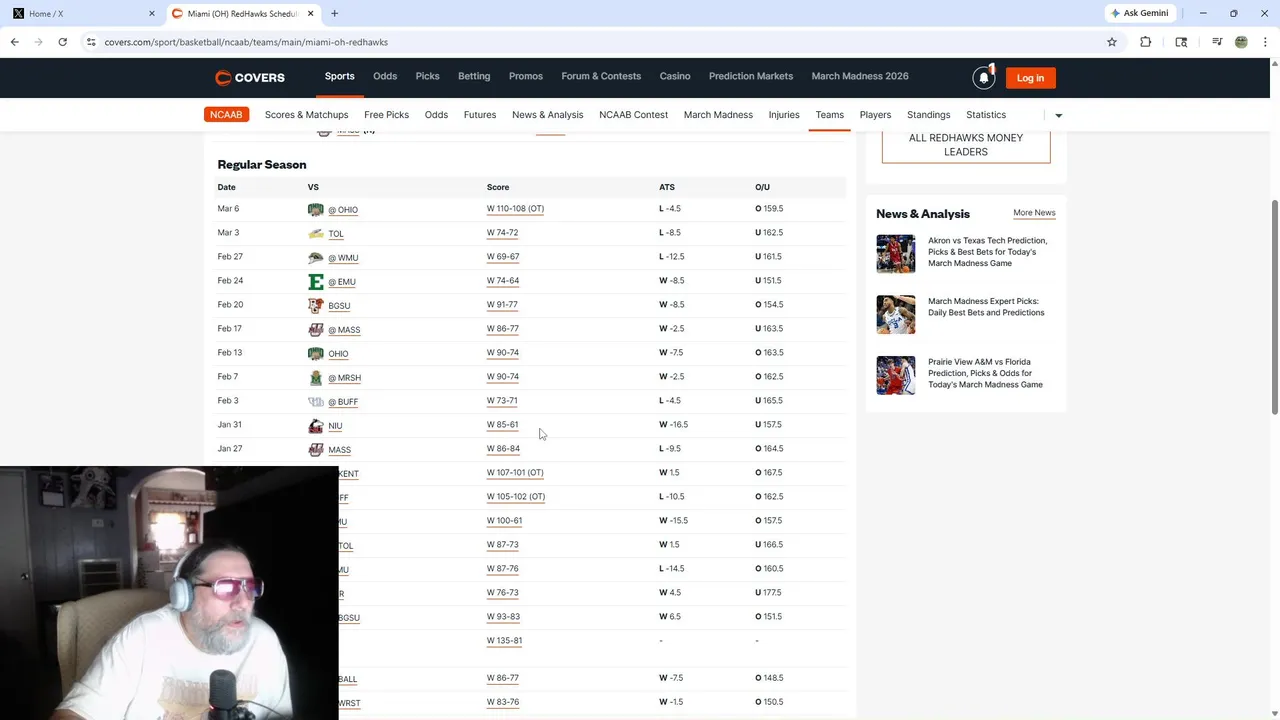
Task: Click the WMU team logo in the Feb 27 row
Action: point(316,257)
